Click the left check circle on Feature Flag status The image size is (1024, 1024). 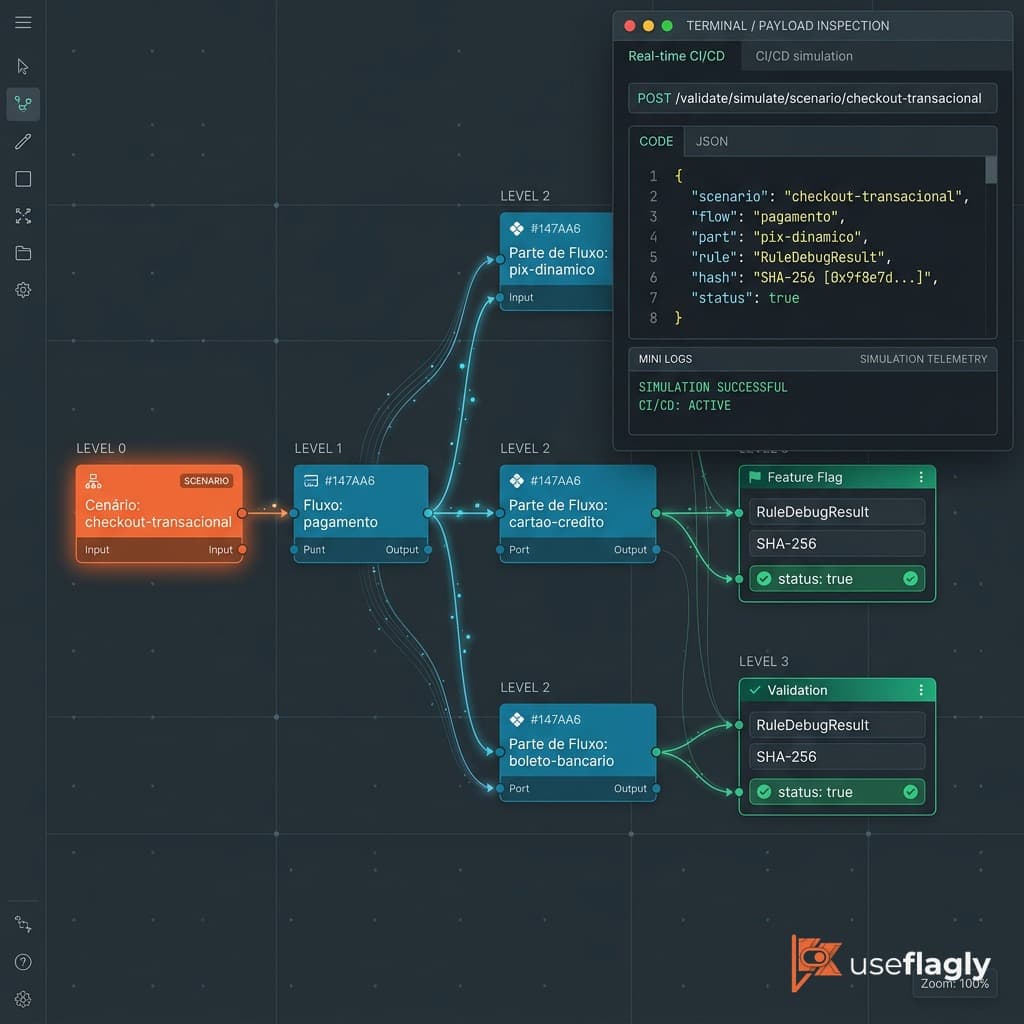tap(764, 579)
